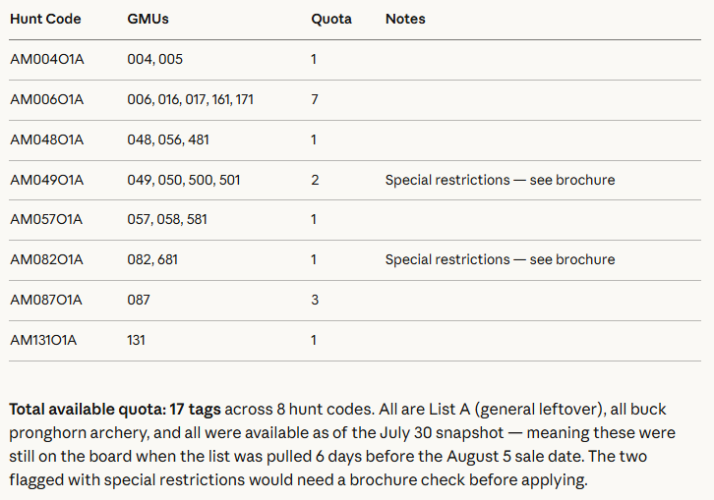Image resolution: width=714 pixels, height=500 pixels.
Task: Click the AM048O1A hunt code cell
Action: pyautogui.click(x=47, y=140)
